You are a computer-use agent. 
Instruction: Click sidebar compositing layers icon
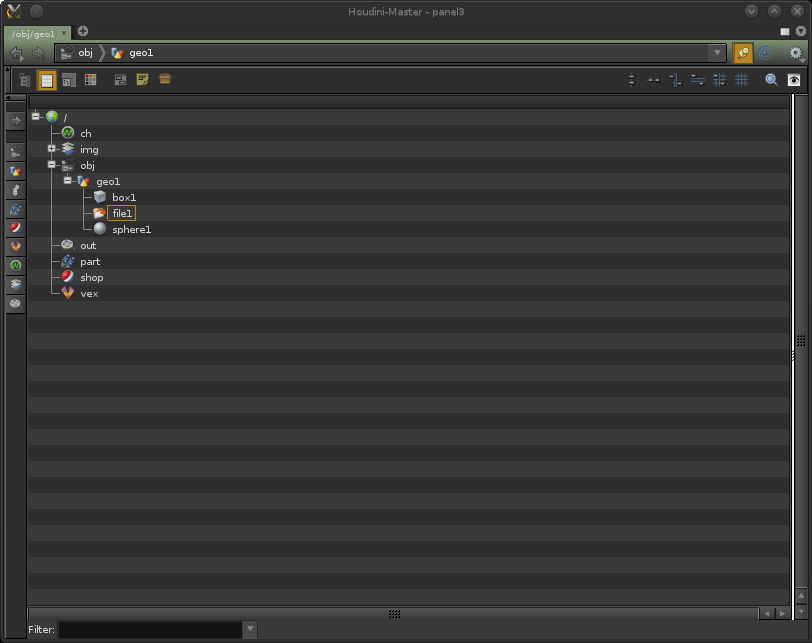[16, 284]
